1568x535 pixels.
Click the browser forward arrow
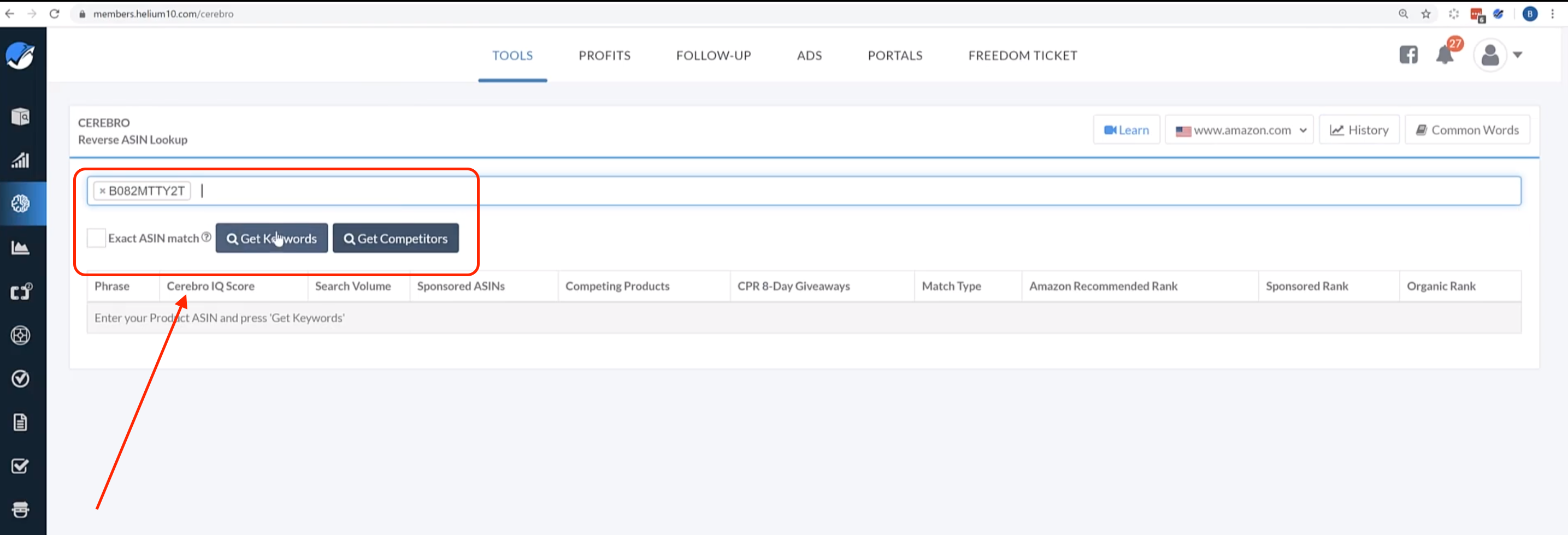point(32,13)
